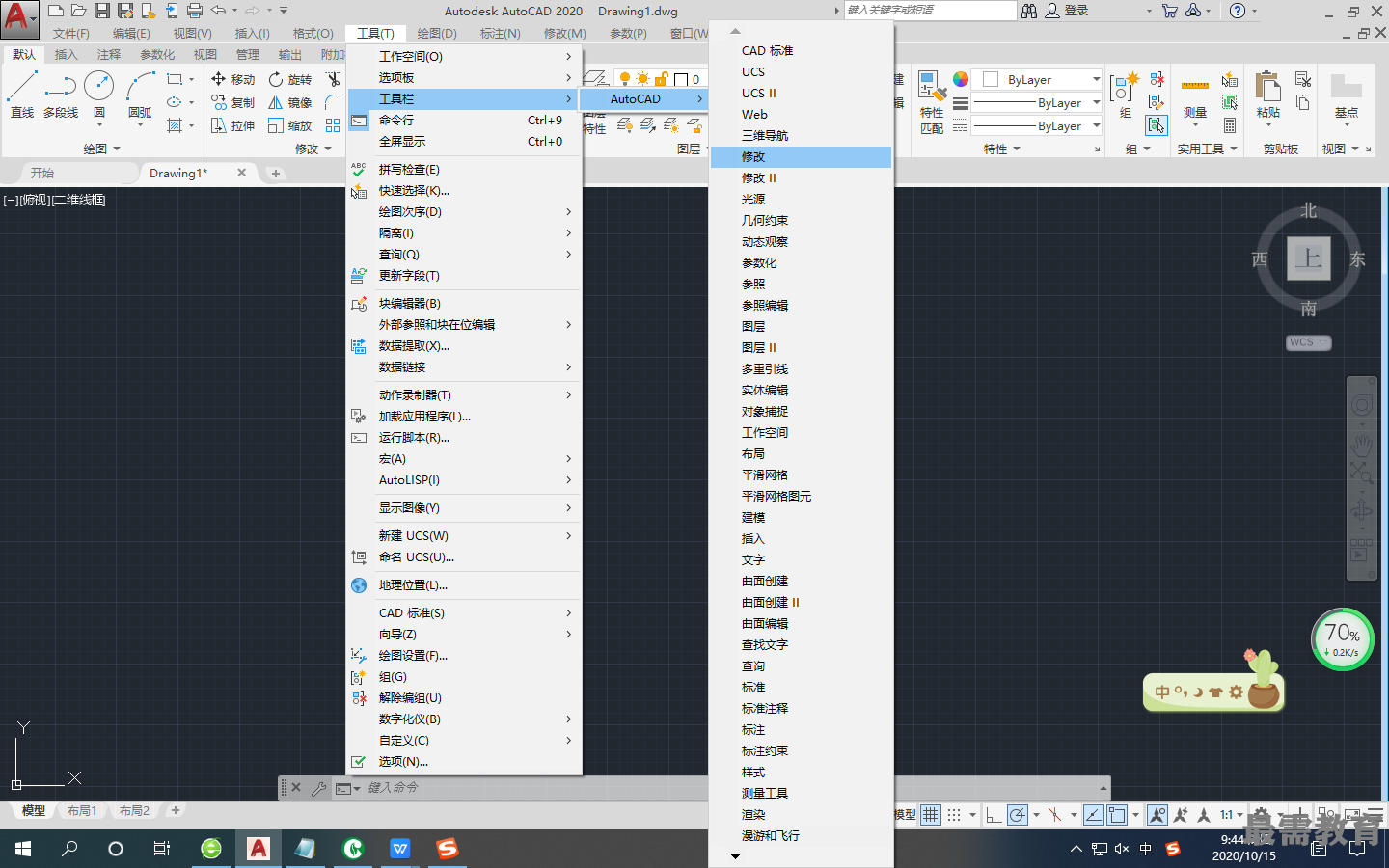1389x868 pixels.
Task: Choose the Rotate (旋转) tool
Action: coord(290,79)
